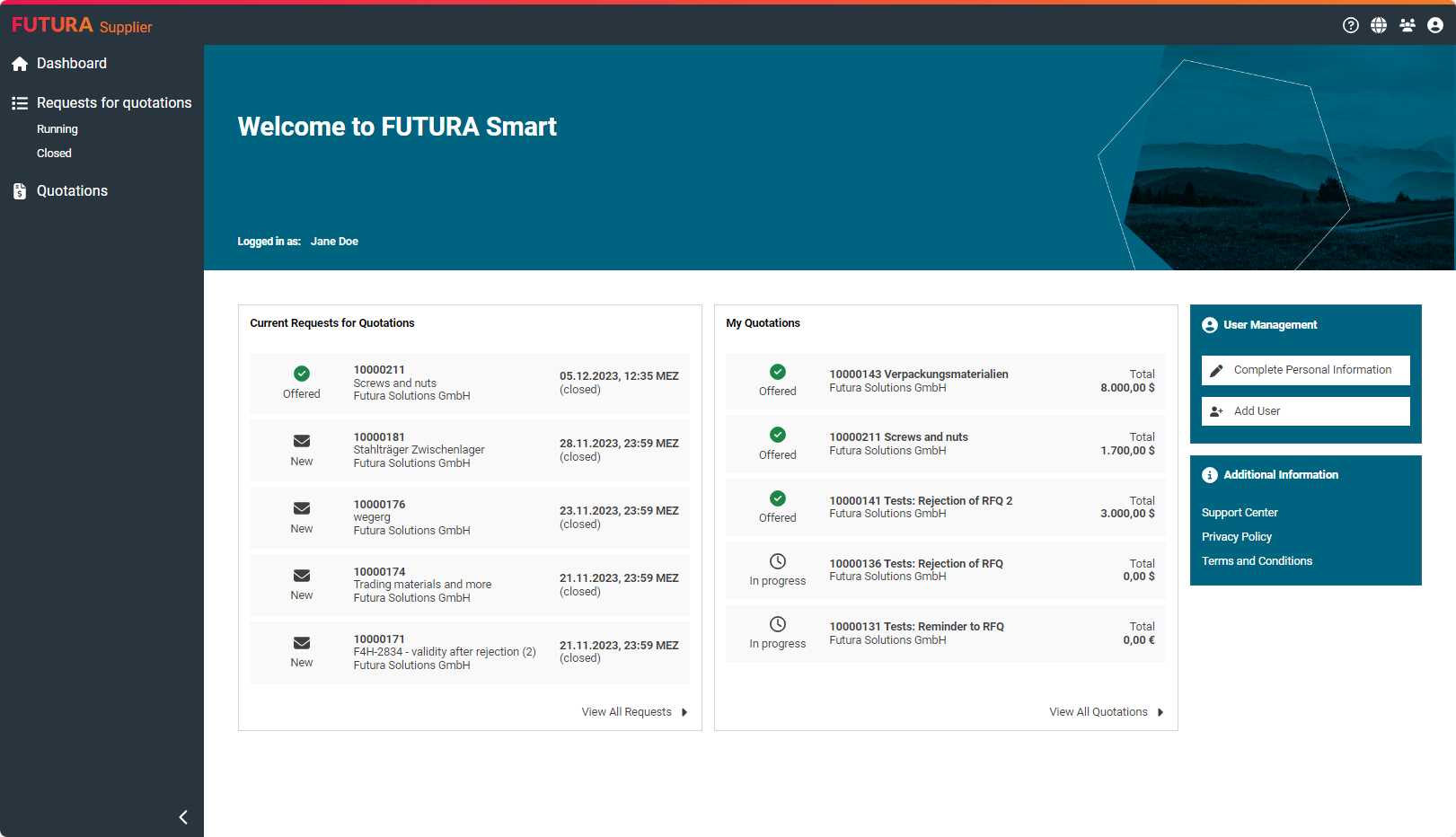This screenshot has height=837, width=1456.
Task: Open Terms and Conditions link
Action: pyautogui.click(x=1257, y=561)
